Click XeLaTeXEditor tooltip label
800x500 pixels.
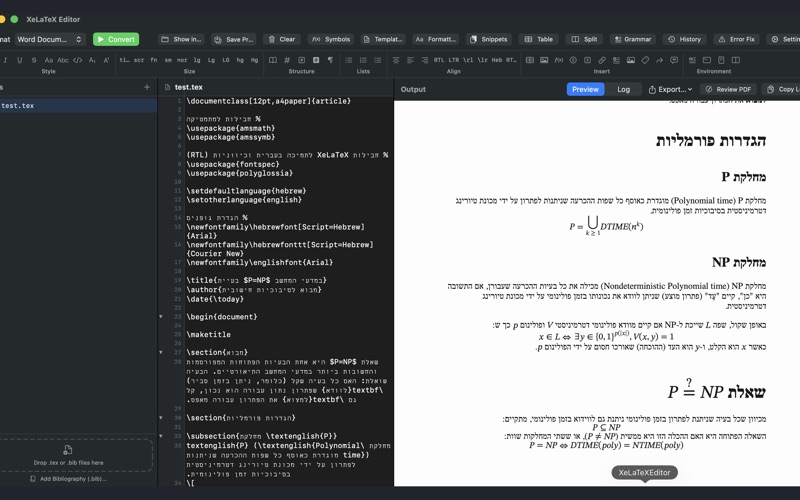(x=644, y=472)
